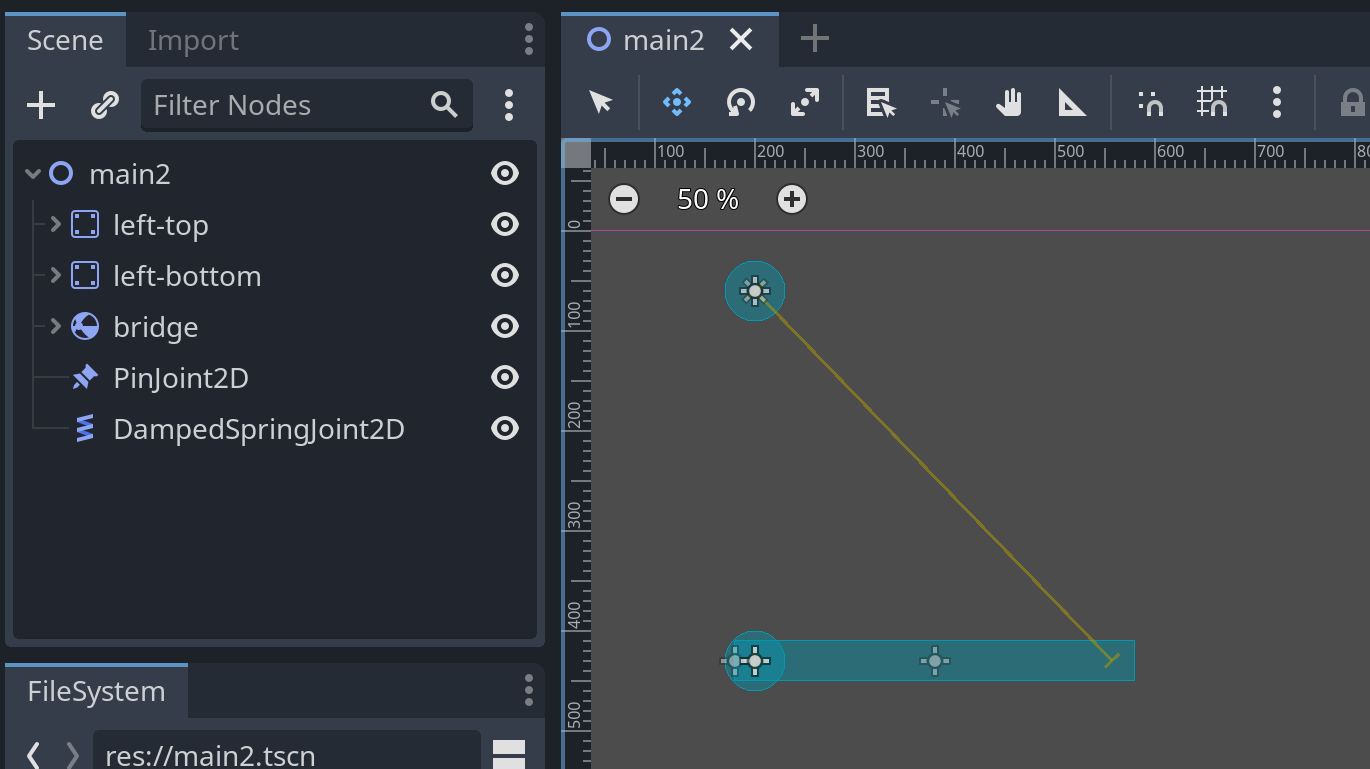The image size is (1370, 769).
Task: Lock the selected node
Action: [1352, 102]
